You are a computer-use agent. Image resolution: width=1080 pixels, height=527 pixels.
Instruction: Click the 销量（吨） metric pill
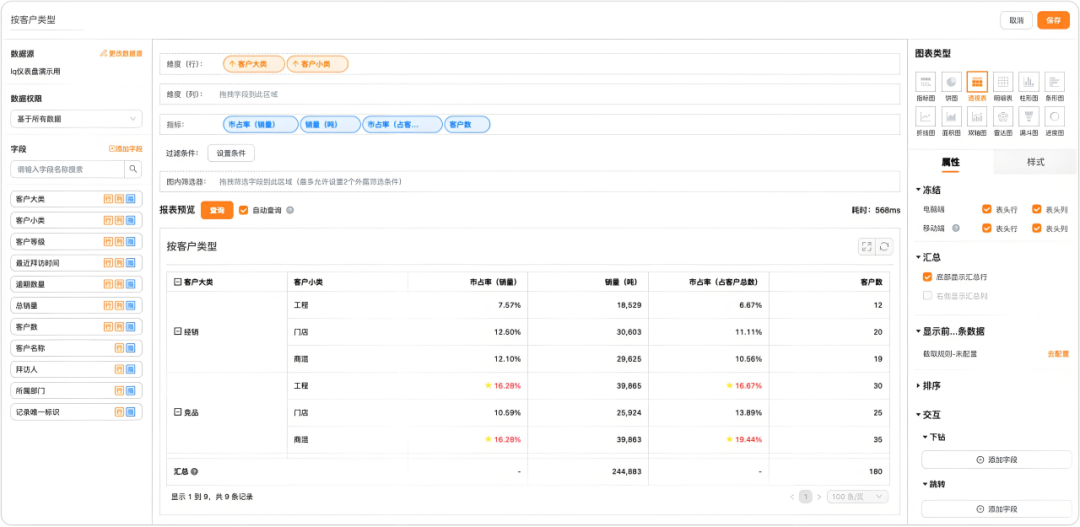tap(331, 125)
